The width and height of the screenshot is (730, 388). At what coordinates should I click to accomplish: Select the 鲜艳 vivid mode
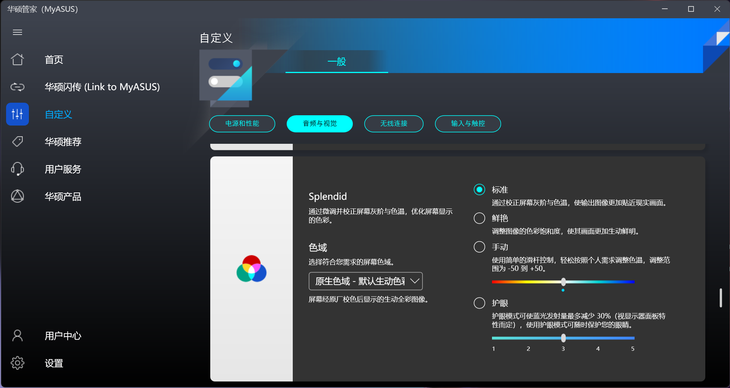(479, 218)
